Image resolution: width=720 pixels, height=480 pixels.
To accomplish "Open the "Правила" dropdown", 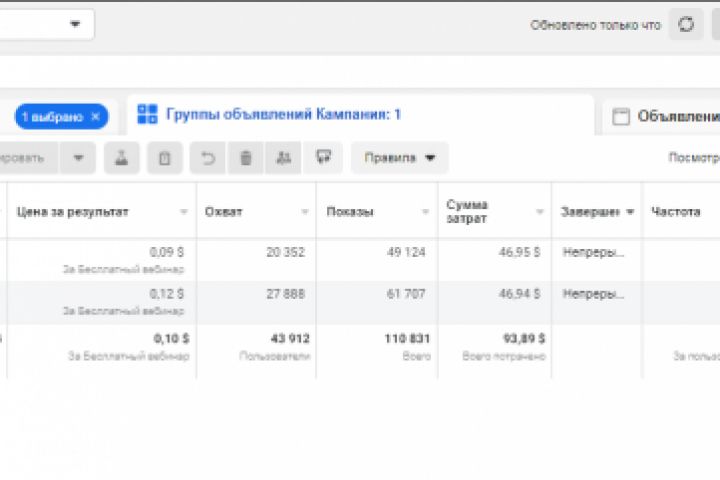I will pos(399,158).
